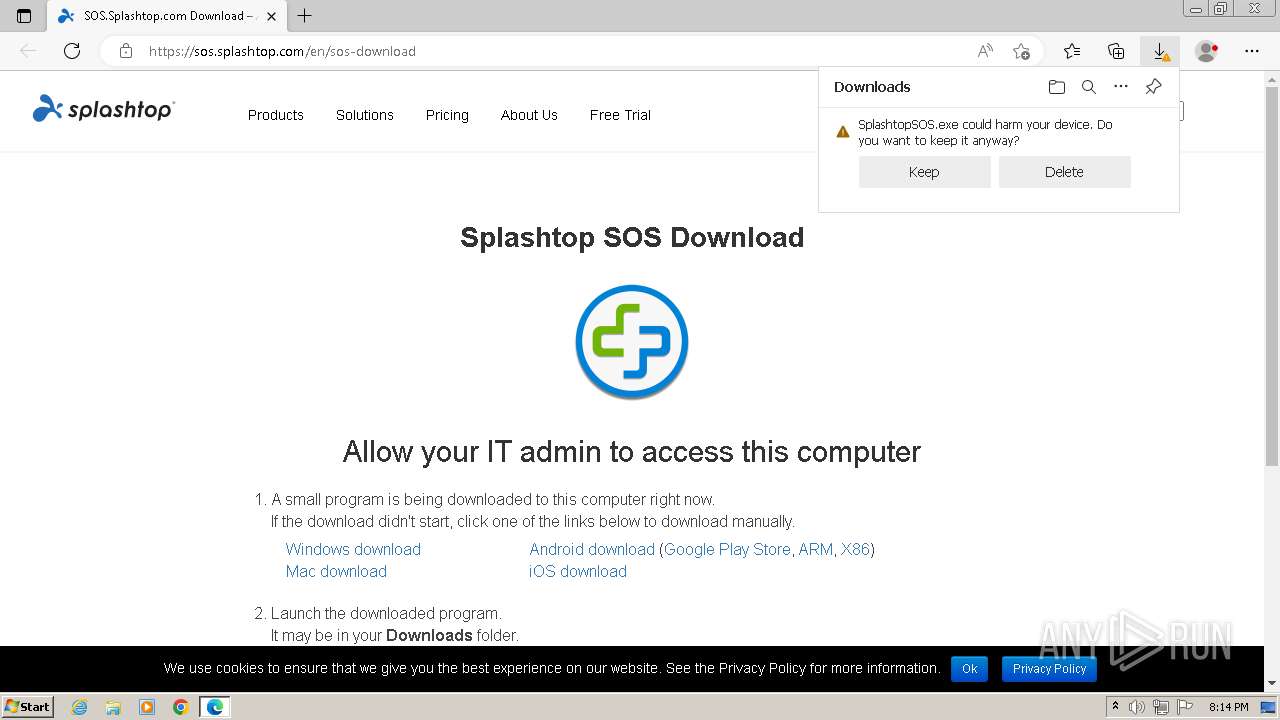1280x720 pixels.
Task: Open the volume tray icon
Action: tap(1136, 707)
